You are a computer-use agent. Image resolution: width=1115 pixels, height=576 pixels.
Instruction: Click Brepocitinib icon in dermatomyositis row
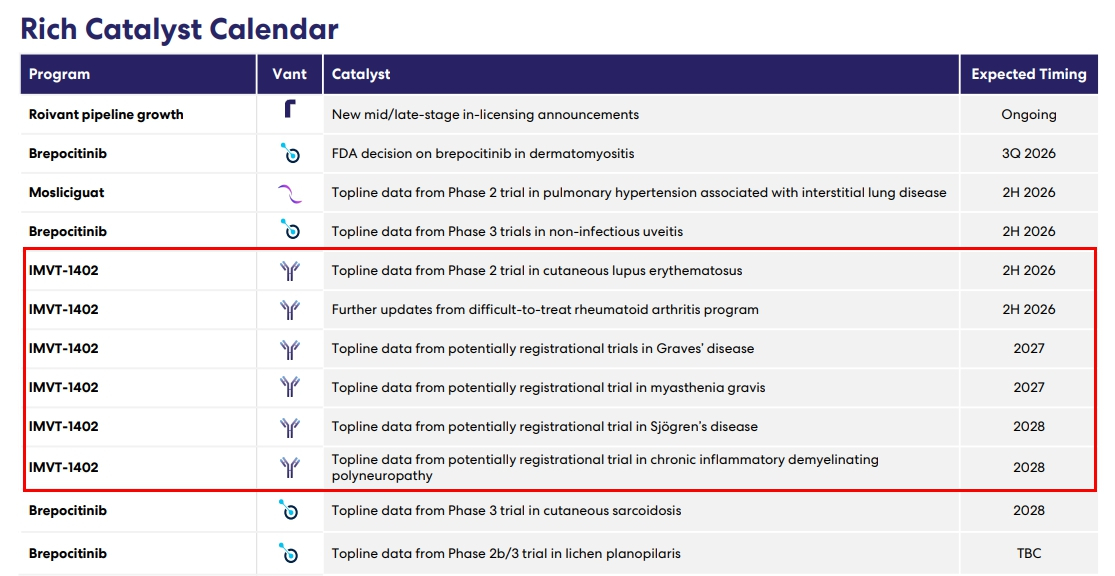coord(289,153)
